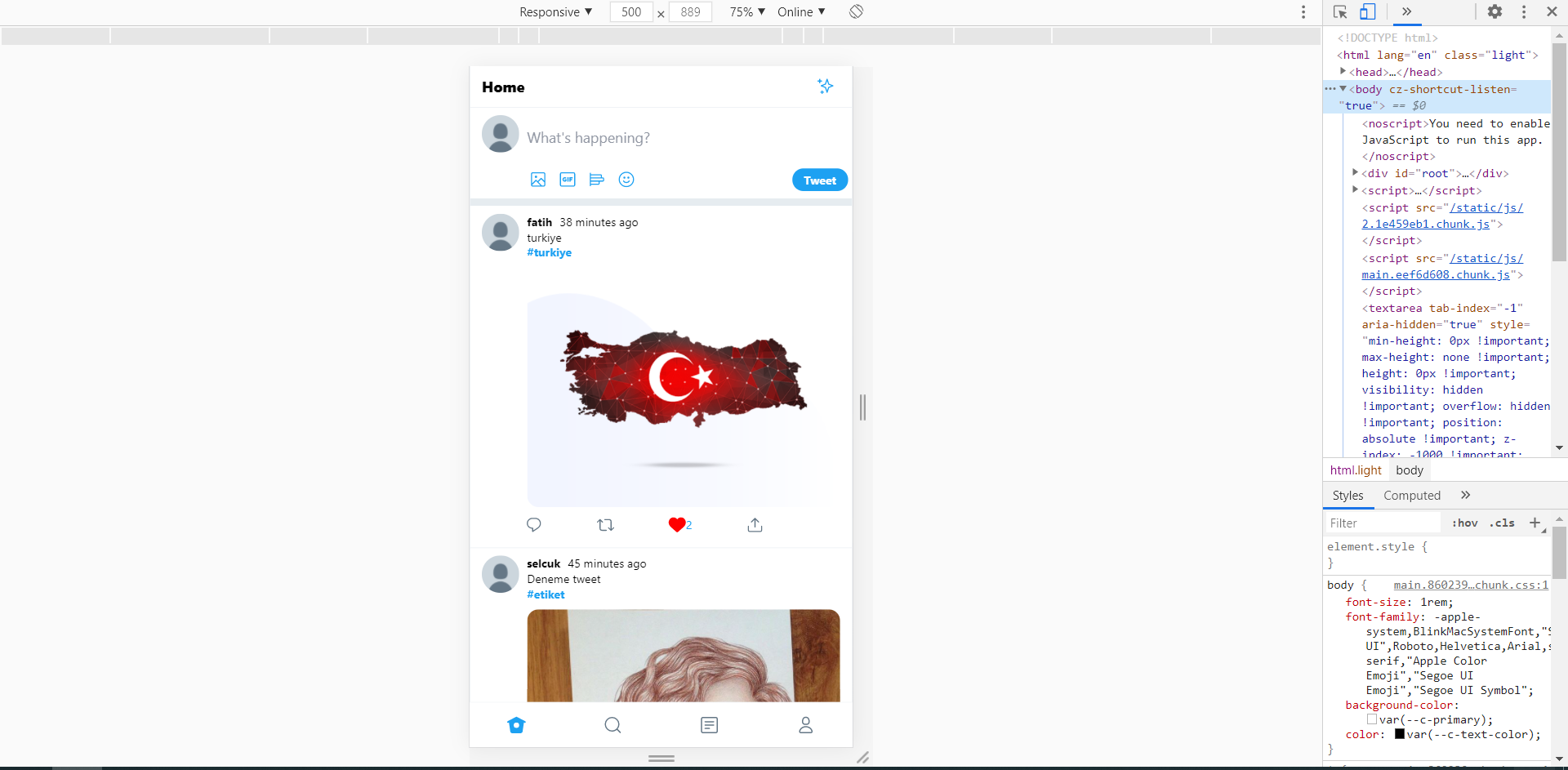Viewport: 1568px width, 770px height.
Task: Open DevTools customize kebab menu
Action: point(1524,11)
